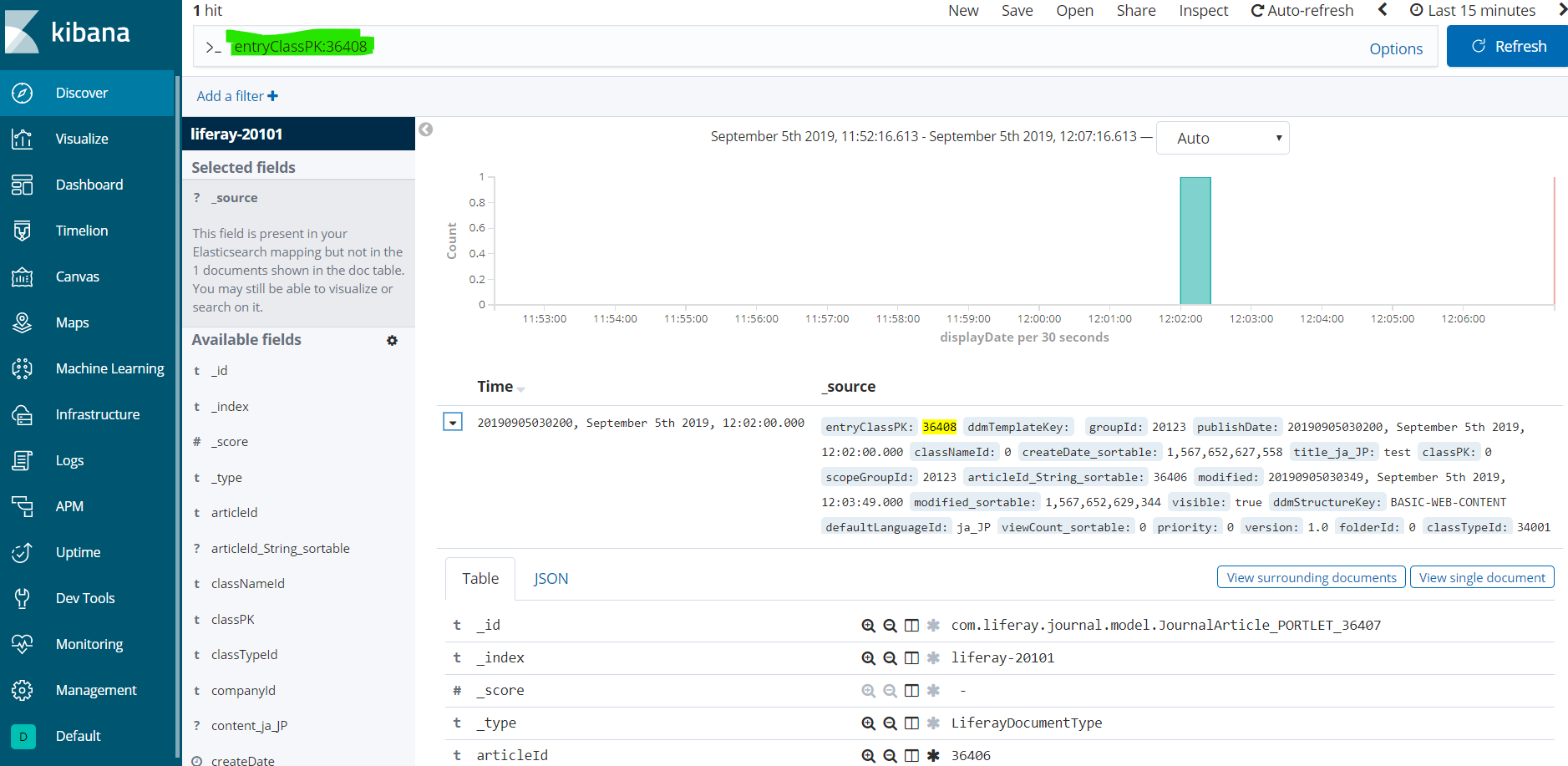Switch to the JSON tab

[551, 579]
